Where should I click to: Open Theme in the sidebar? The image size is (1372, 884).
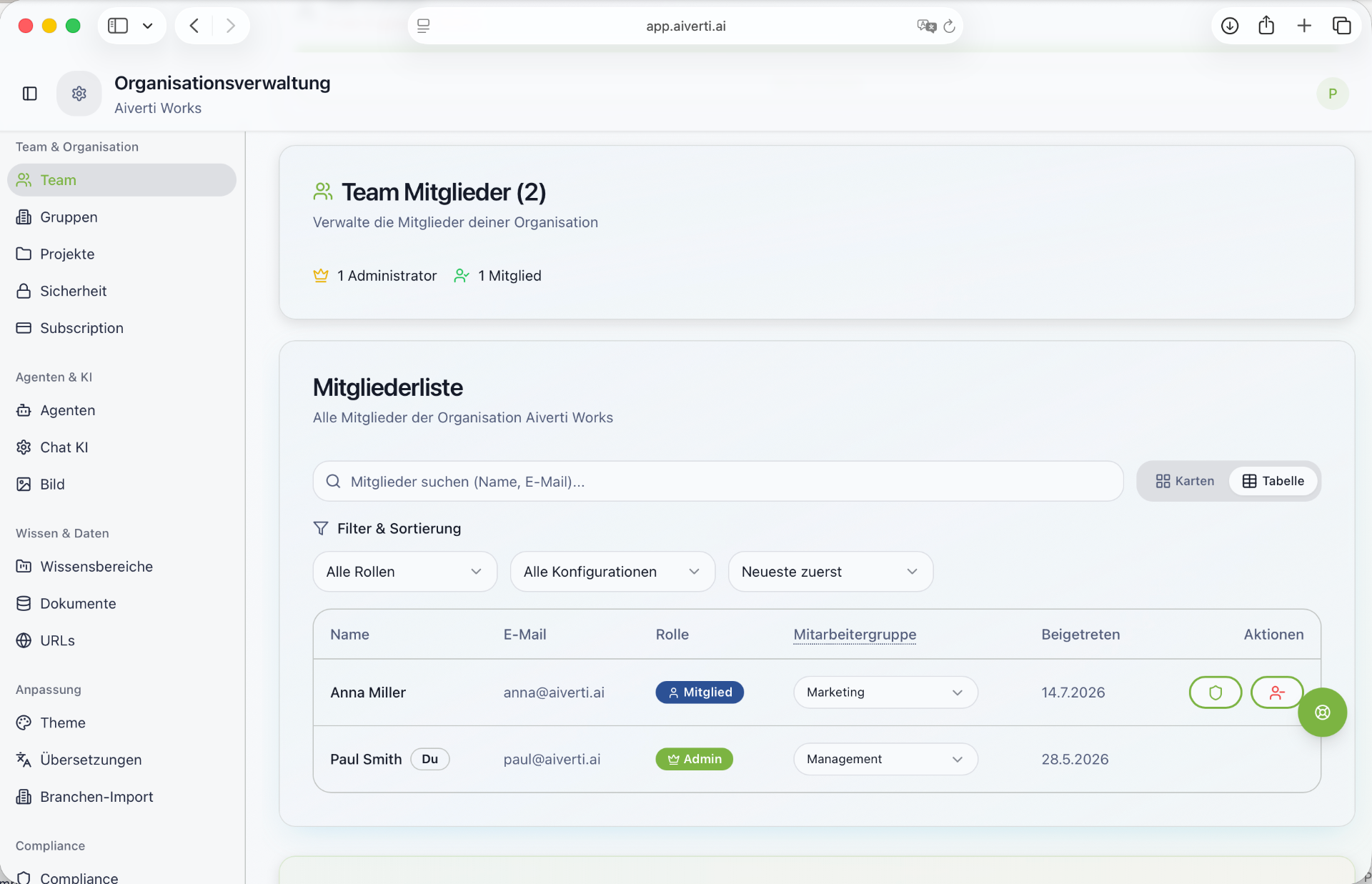click(x=121, y=722)
